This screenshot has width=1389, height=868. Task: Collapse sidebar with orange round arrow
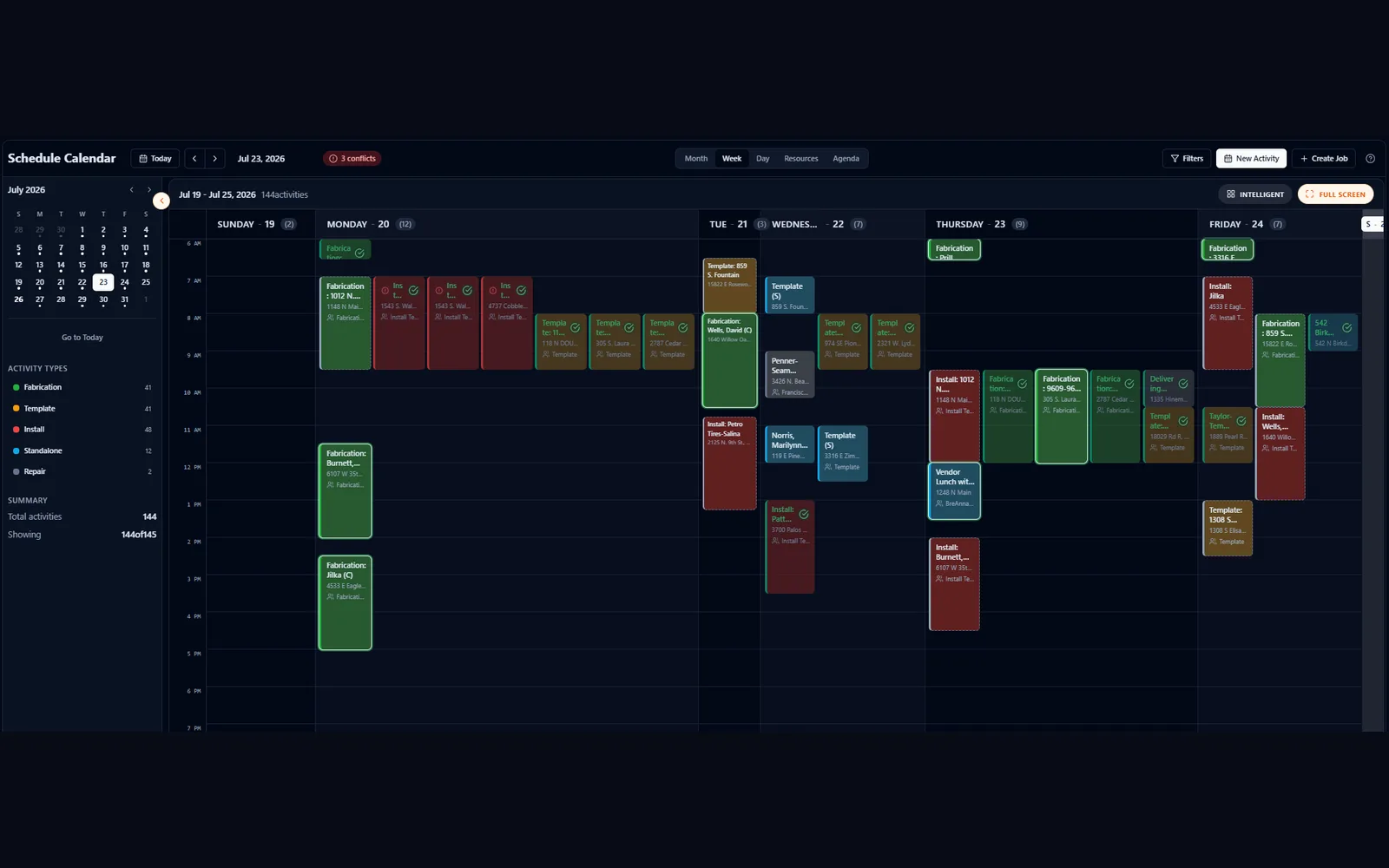(x=161, y=201)
